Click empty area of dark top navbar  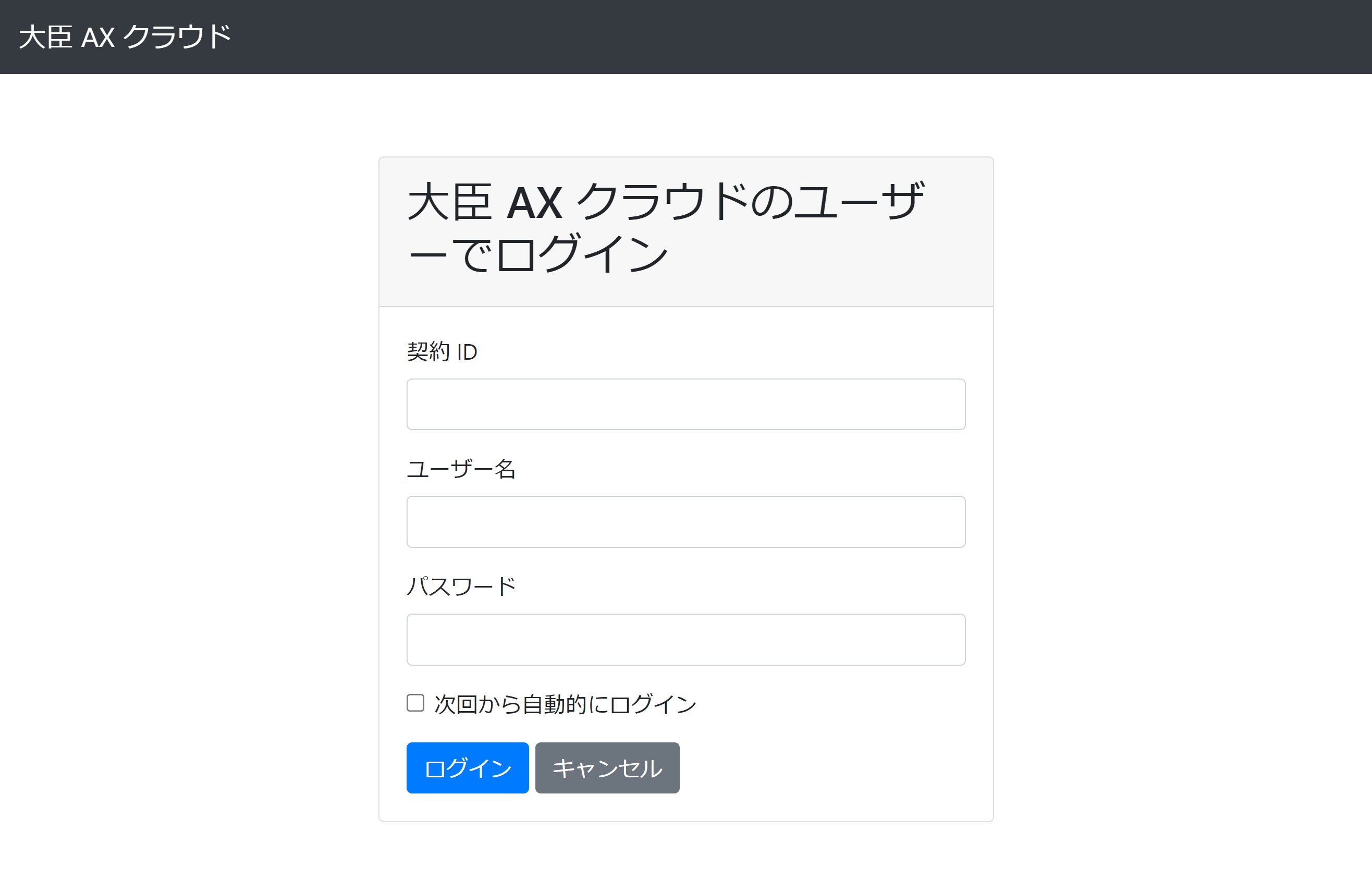tap(807, 37)
